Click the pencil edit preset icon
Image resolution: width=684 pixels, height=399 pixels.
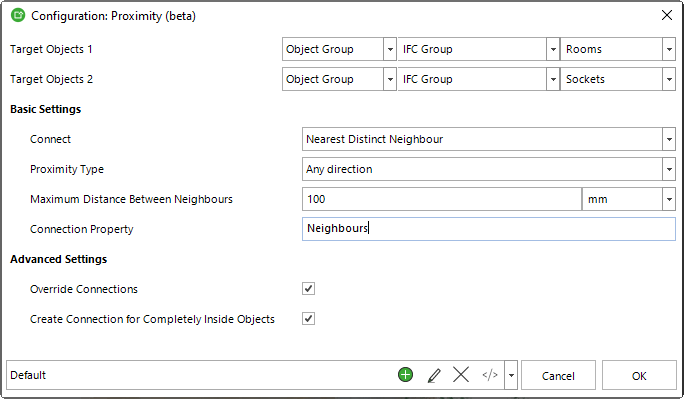(434, 375)
